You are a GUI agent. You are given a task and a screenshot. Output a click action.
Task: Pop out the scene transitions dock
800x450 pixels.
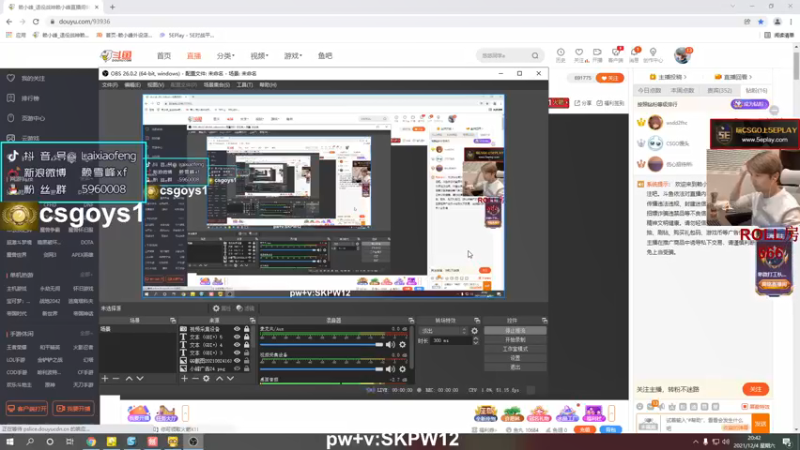[x=477, y=320]
